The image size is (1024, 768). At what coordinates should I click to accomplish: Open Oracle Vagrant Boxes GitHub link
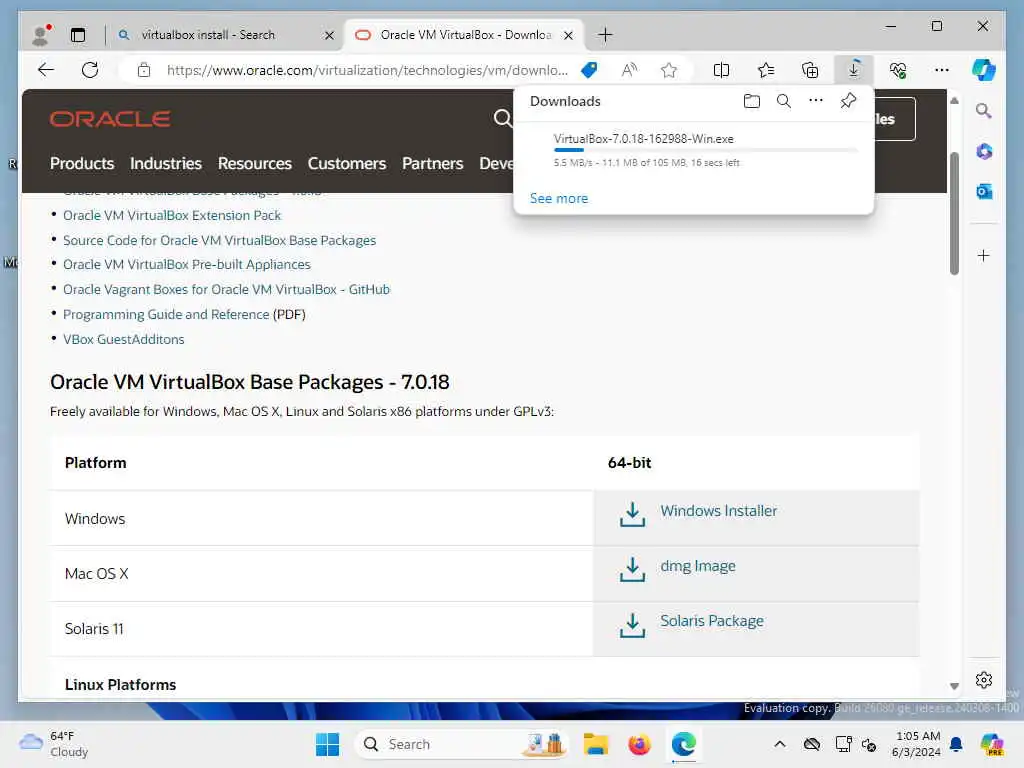pyautogui.click(x=227, y=289)
